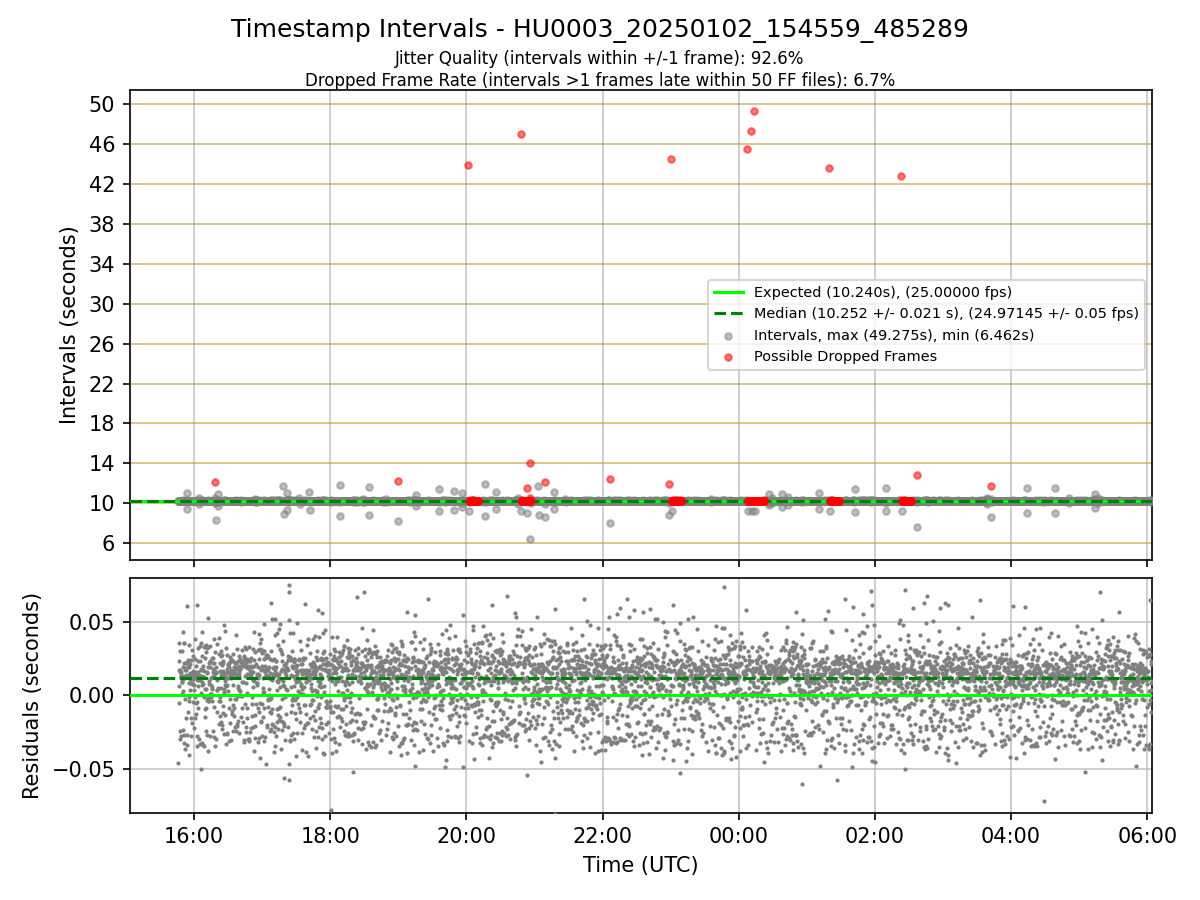Click the "18:00" x-axis tick label
Image resolution: width=1200 pixels, height=900 pixels.
(x=330, y=834)
